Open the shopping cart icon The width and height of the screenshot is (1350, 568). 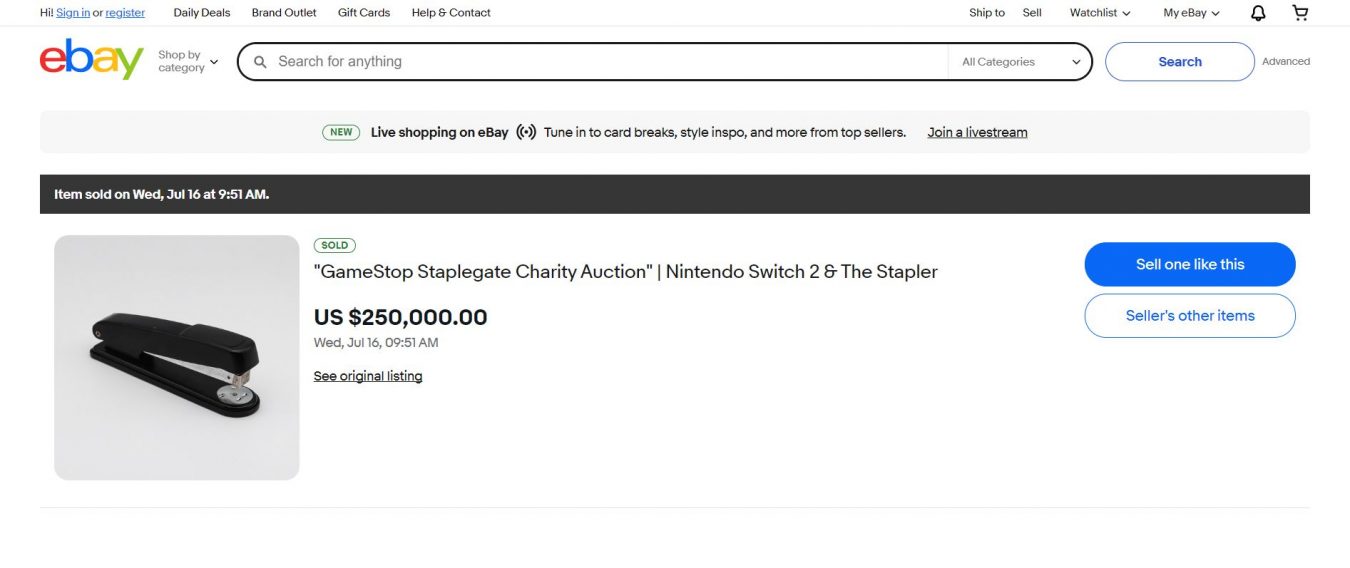click(1300, 13)
